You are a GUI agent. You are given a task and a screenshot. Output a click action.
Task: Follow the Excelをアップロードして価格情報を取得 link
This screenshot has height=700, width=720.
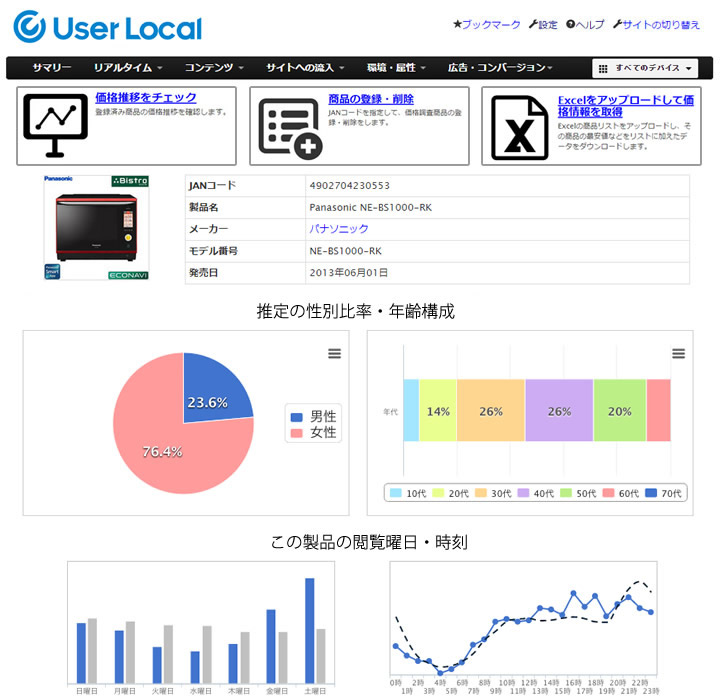pyautogui.click(x=625, y=106)
